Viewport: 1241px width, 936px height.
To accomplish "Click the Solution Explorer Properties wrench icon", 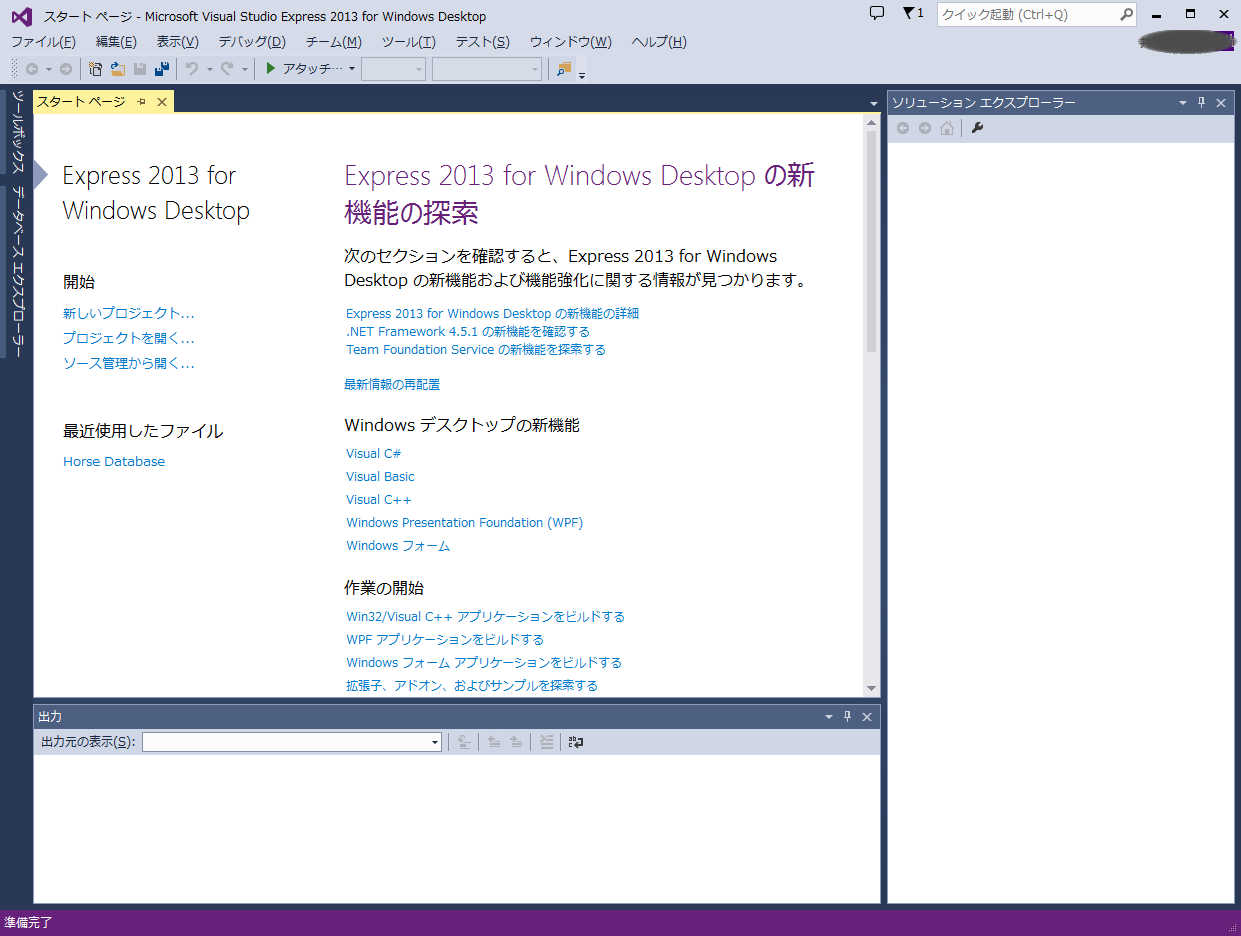I will pos(978,128).
